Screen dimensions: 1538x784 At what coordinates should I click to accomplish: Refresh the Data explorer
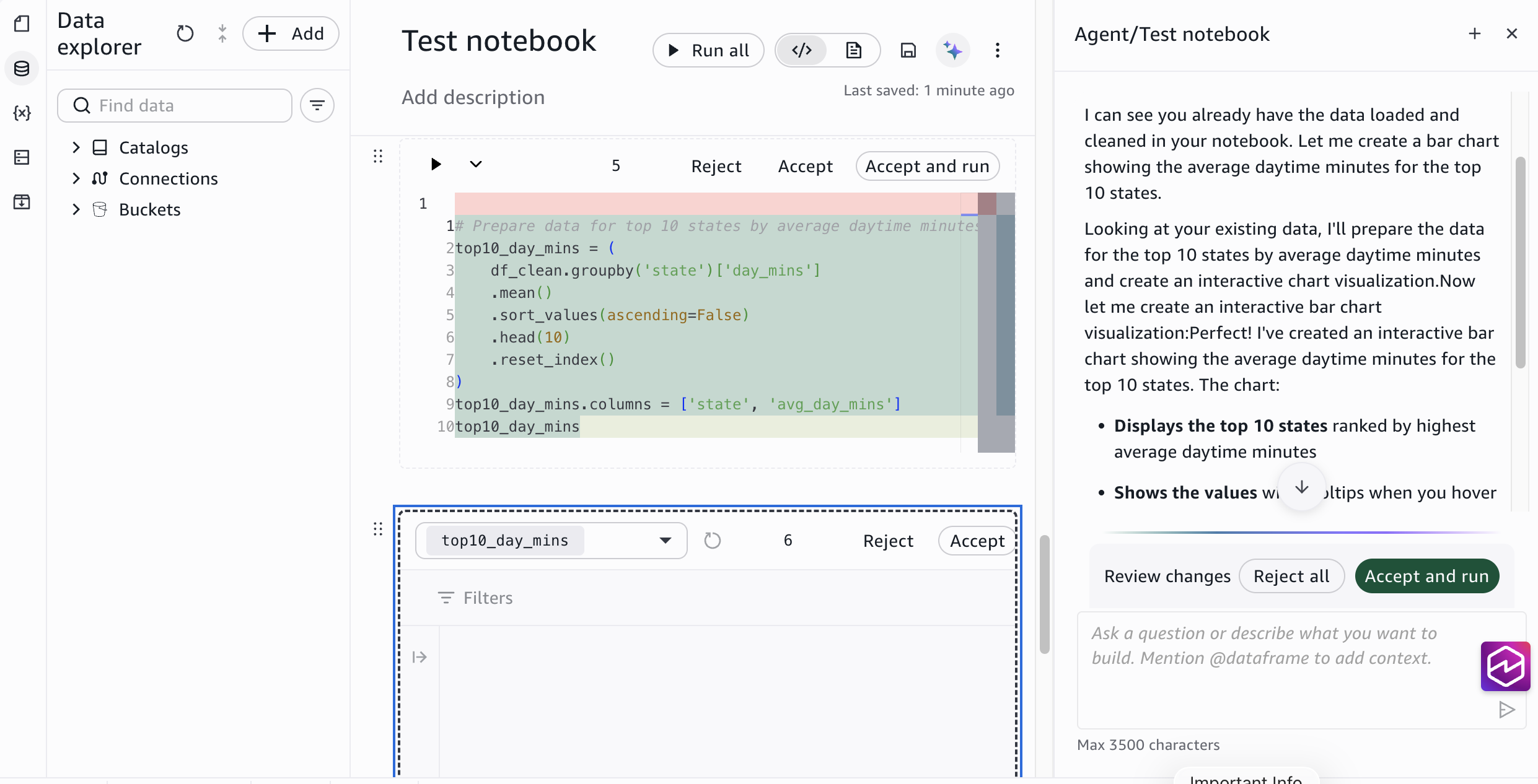[x=185, y=33]
